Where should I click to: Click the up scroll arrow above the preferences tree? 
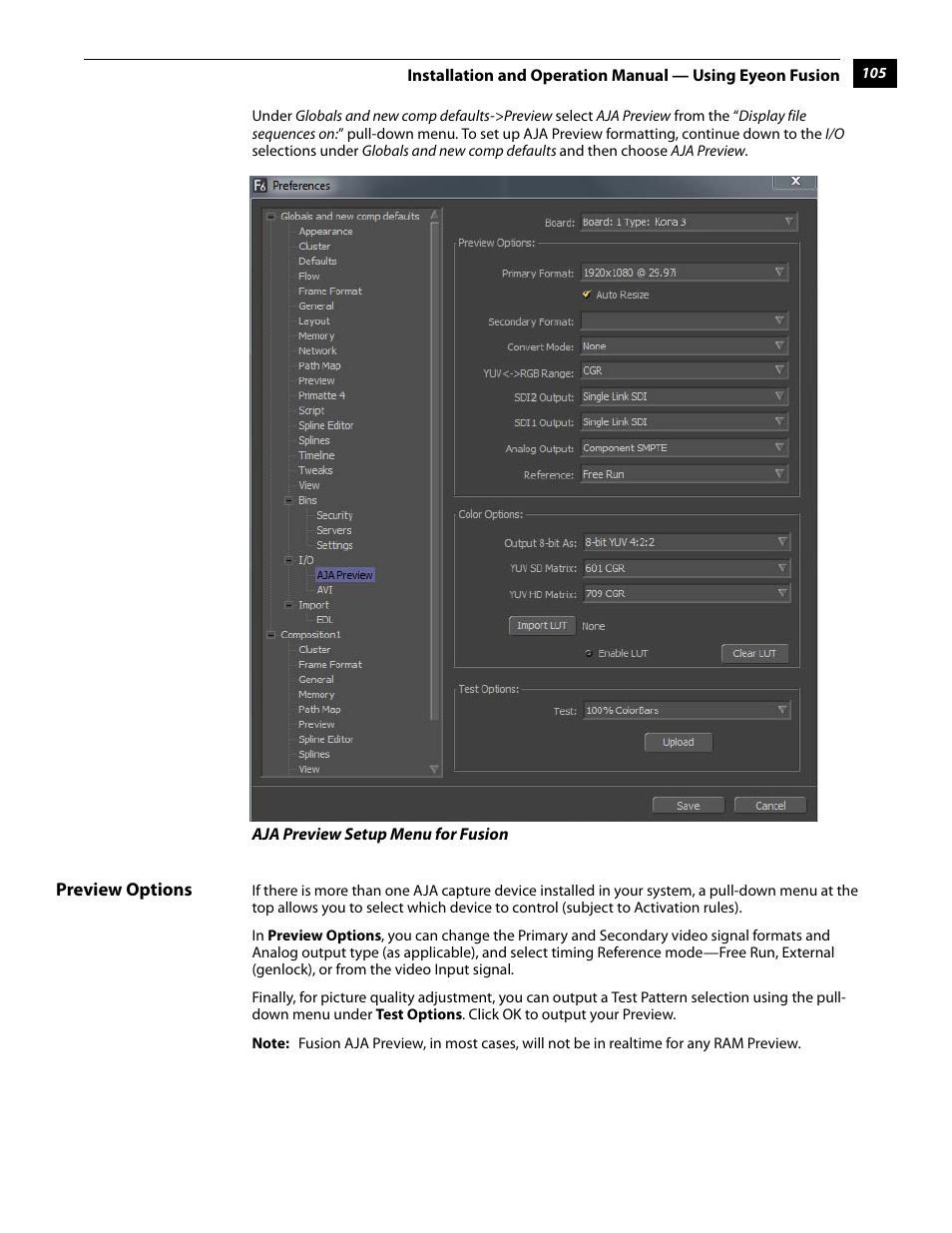433,215
